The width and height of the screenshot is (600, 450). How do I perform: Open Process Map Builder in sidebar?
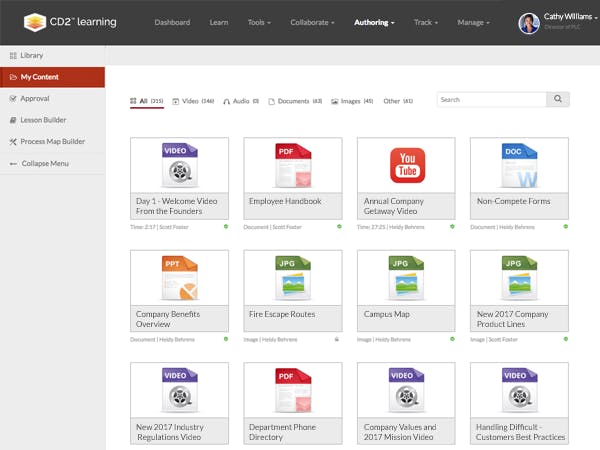tap(52, 142)
